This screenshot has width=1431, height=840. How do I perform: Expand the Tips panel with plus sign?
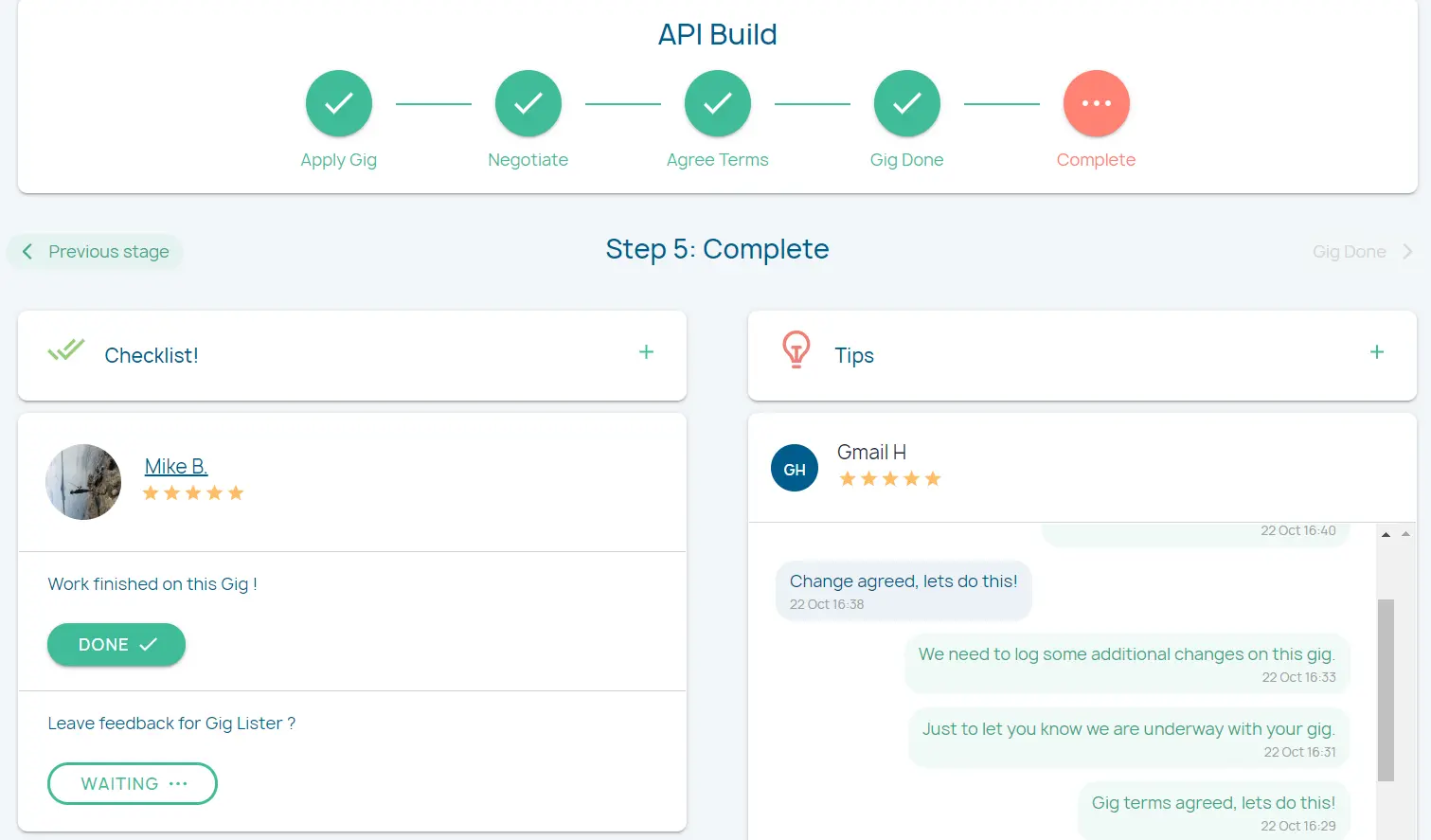[1376, 352]
